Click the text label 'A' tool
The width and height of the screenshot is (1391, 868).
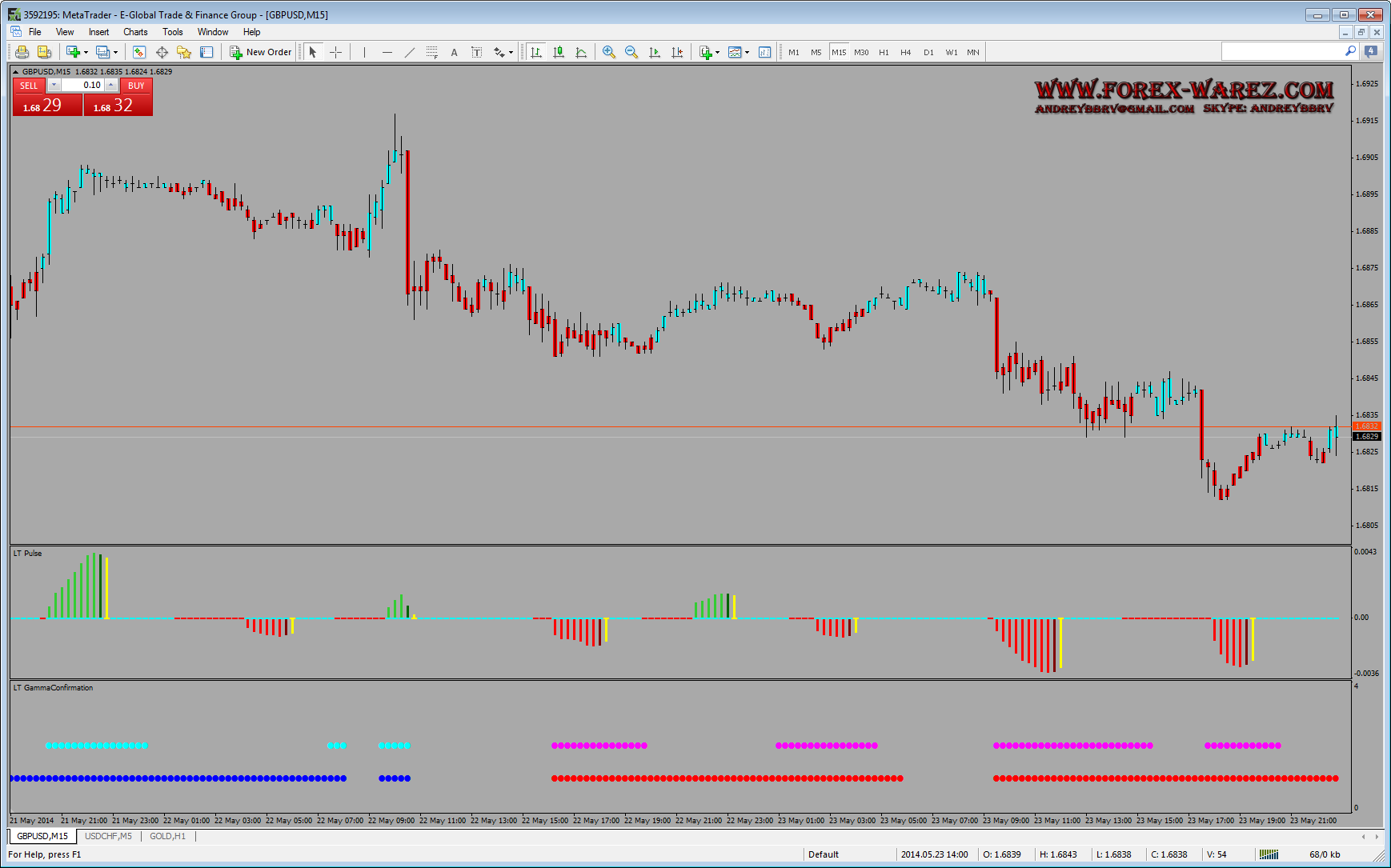[x=454, y=53]
